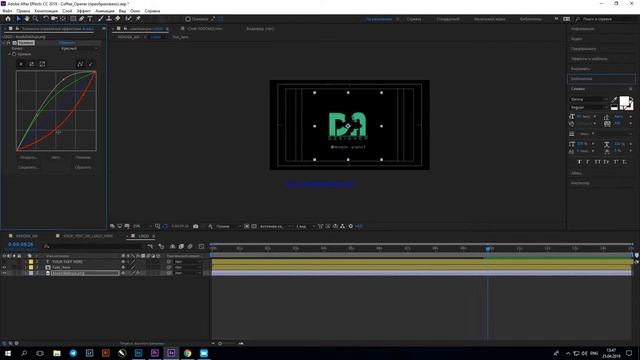640x360 pixels.
Task: Click the Save button under the curves
Action: [x=28, y=167]
